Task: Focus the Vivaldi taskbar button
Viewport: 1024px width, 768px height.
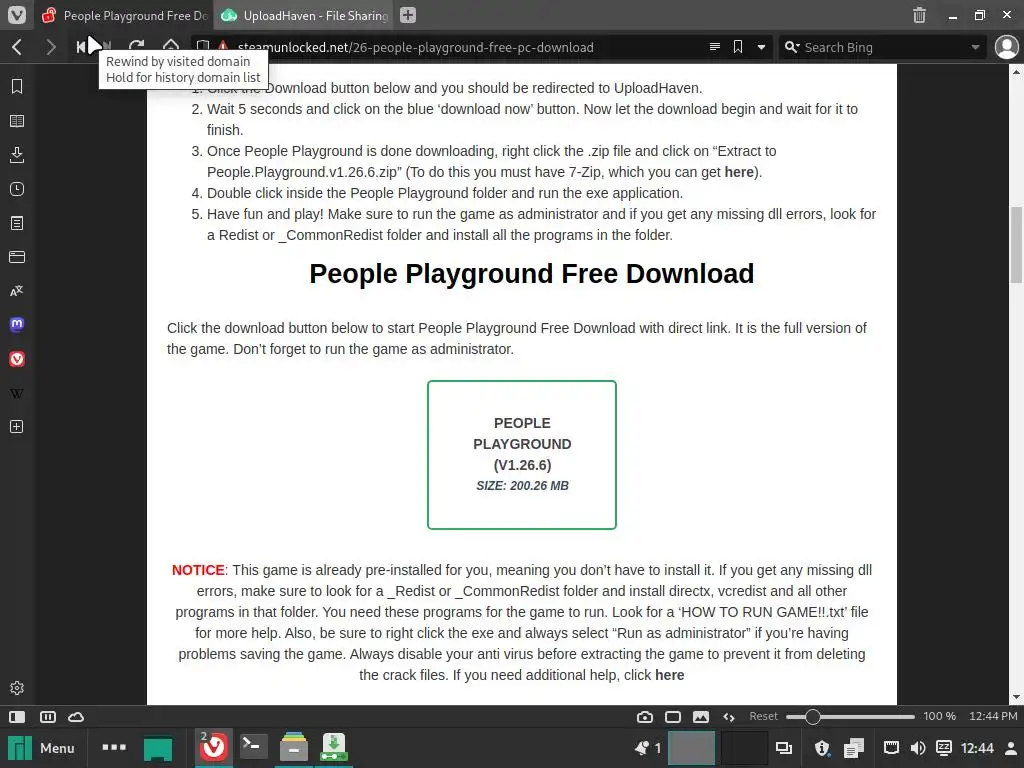Action: [213, 747]
